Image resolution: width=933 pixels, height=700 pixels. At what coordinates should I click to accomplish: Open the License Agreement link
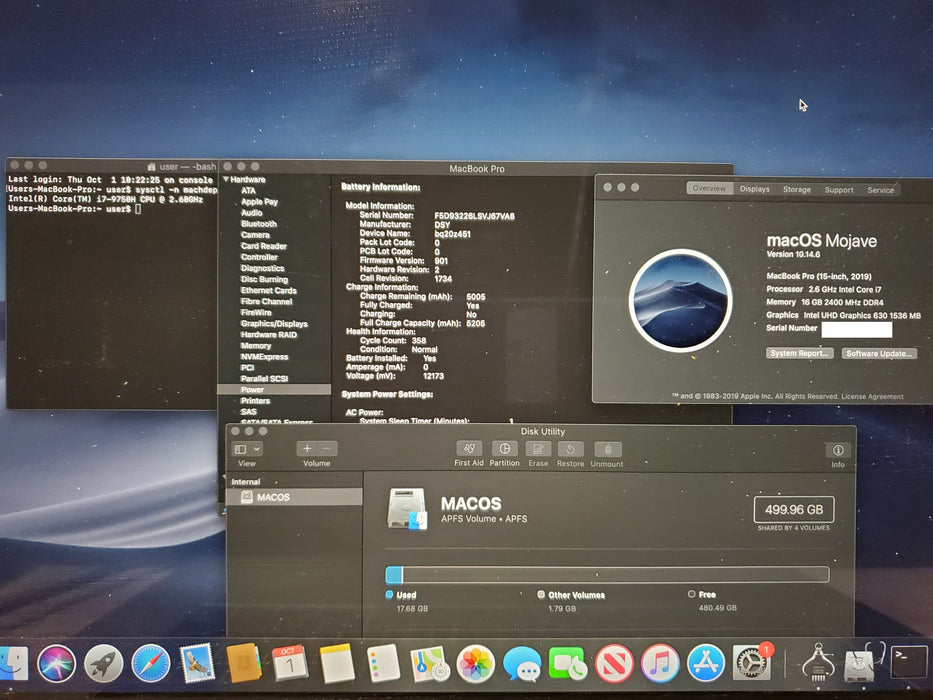[x=872, y=396]
